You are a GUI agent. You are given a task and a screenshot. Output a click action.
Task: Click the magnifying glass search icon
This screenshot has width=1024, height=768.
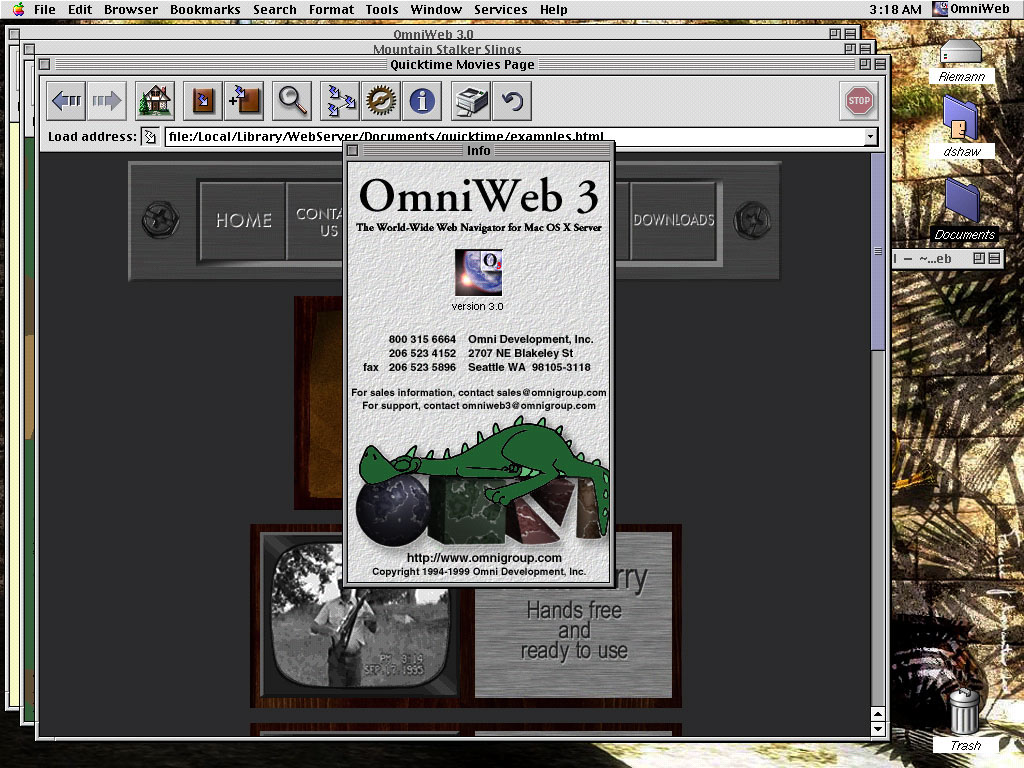coord(292,101)
